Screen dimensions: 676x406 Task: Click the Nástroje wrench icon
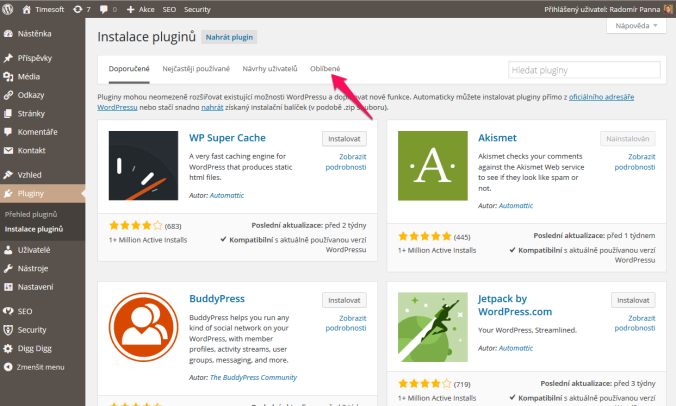(x=8, y=269)
